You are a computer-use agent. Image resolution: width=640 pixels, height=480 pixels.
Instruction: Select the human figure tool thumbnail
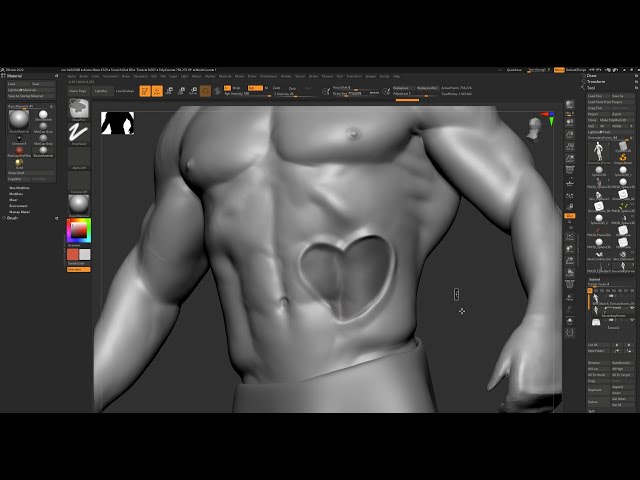(x=599, y=152)
